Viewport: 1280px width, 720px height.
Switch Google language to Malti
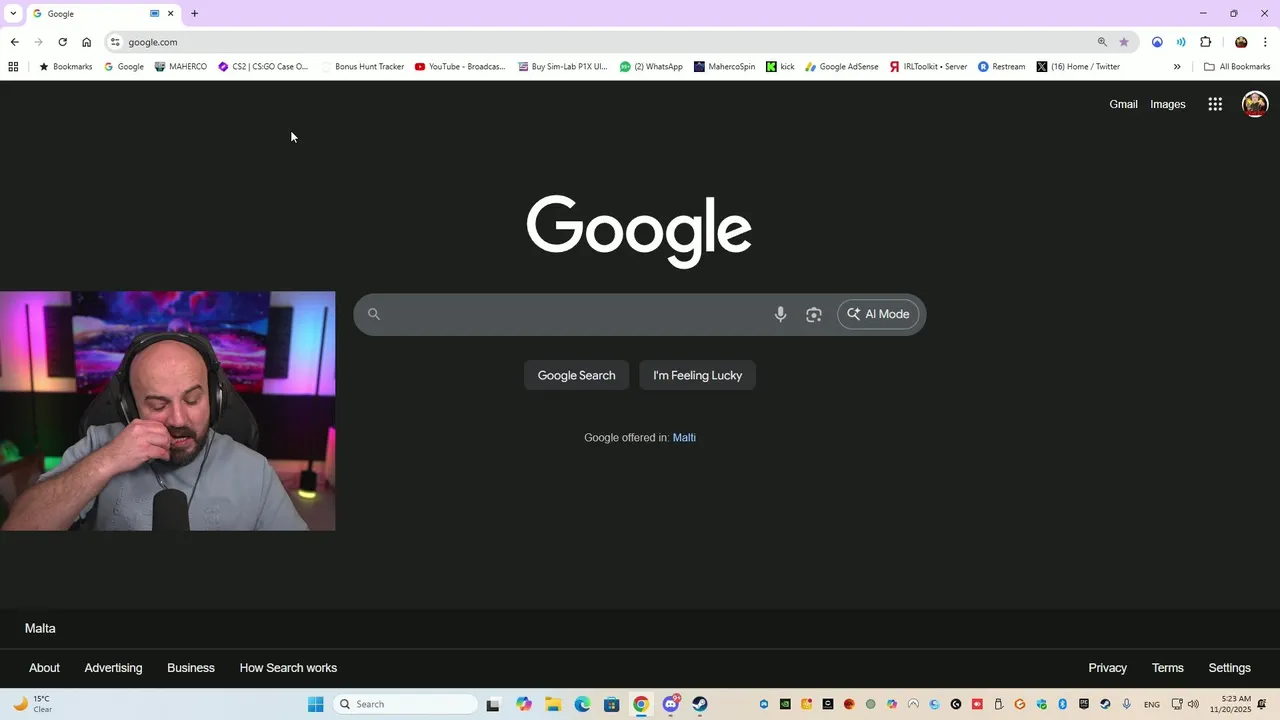(684, 437)
